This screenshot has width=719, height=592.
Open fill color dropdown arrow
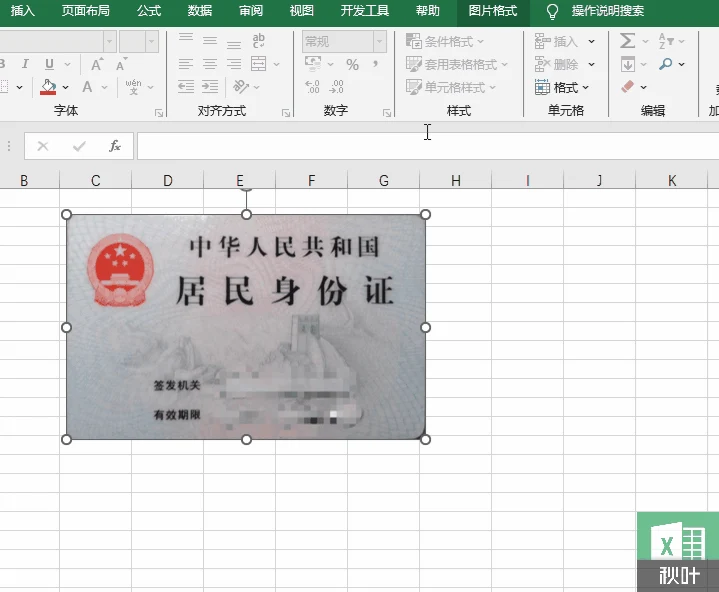66,87
